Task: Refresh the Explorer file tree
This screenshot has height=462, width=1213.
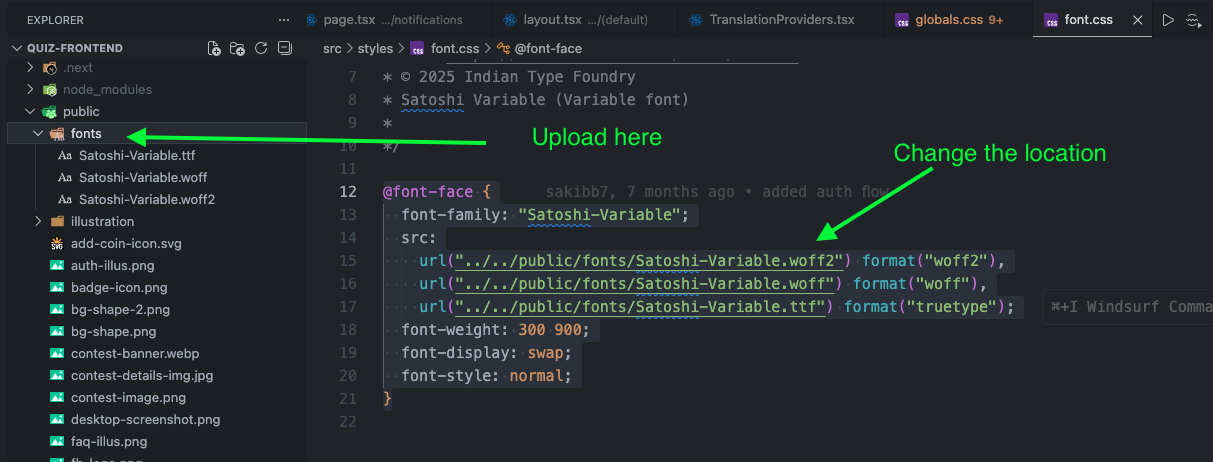Action: click(261, 48)
